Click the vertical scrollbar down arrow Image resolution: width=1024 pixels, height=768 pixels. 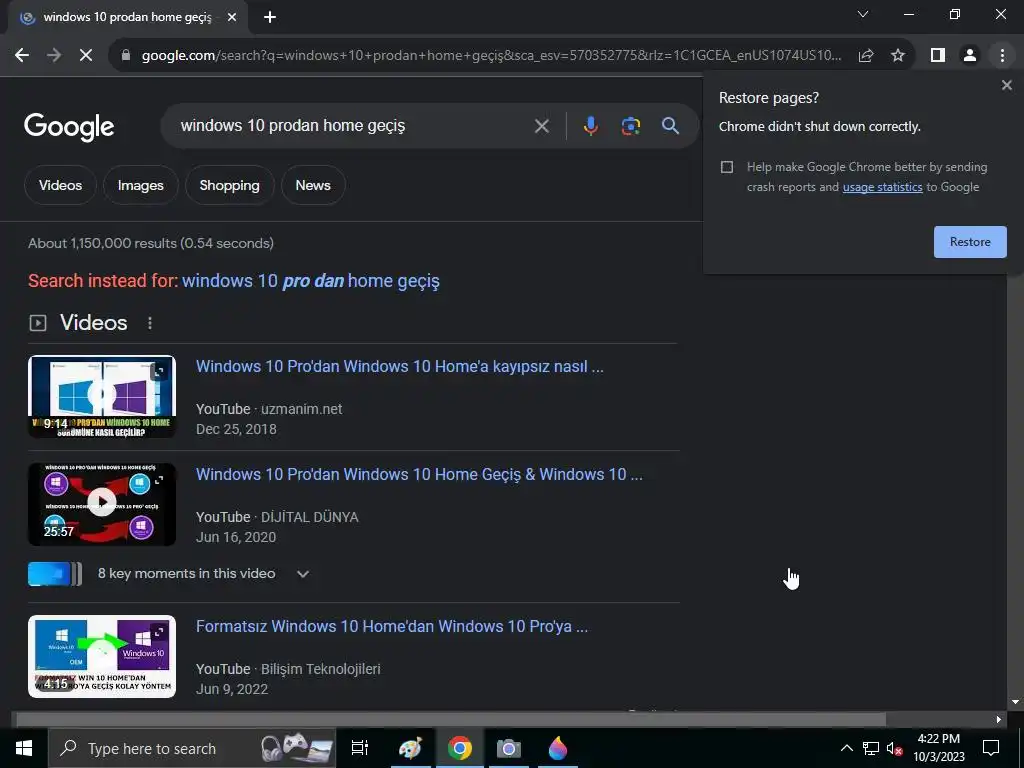(1015, 703)
